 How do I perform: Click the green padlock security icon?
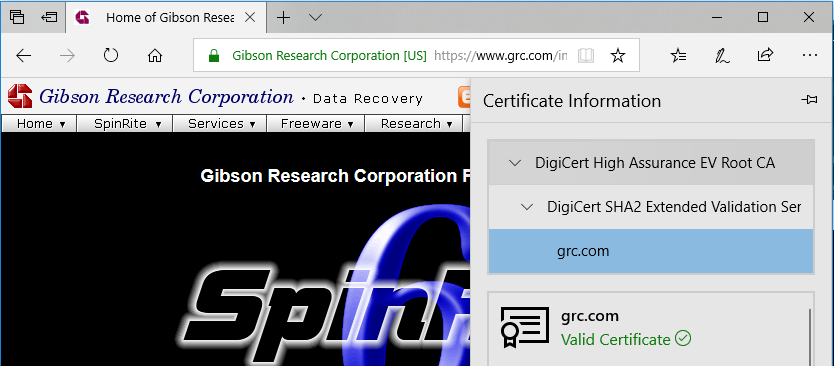coord(213,55)
